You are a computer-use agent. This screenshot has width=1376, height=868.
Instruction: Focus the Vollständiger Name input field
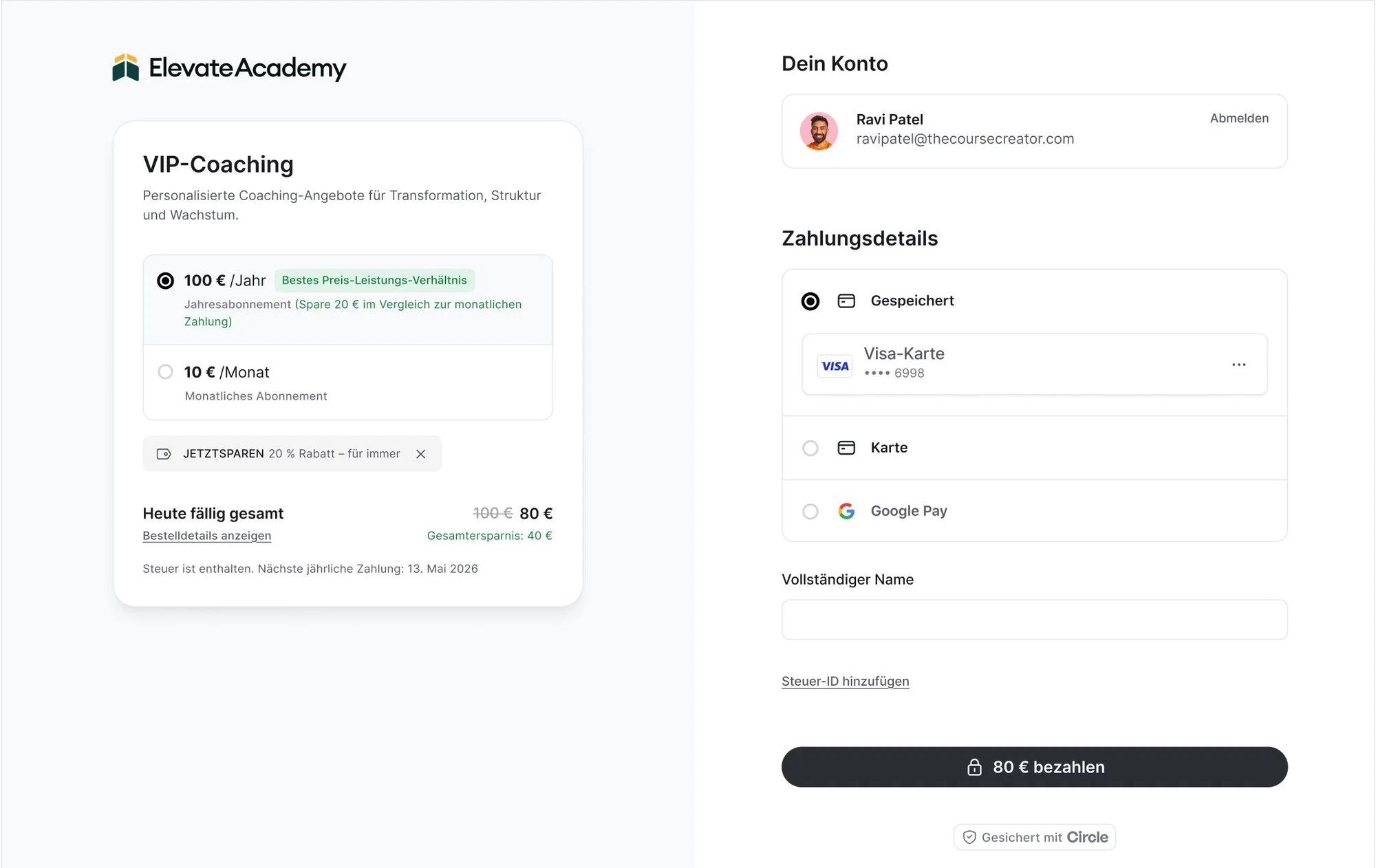click(1034, 620)
